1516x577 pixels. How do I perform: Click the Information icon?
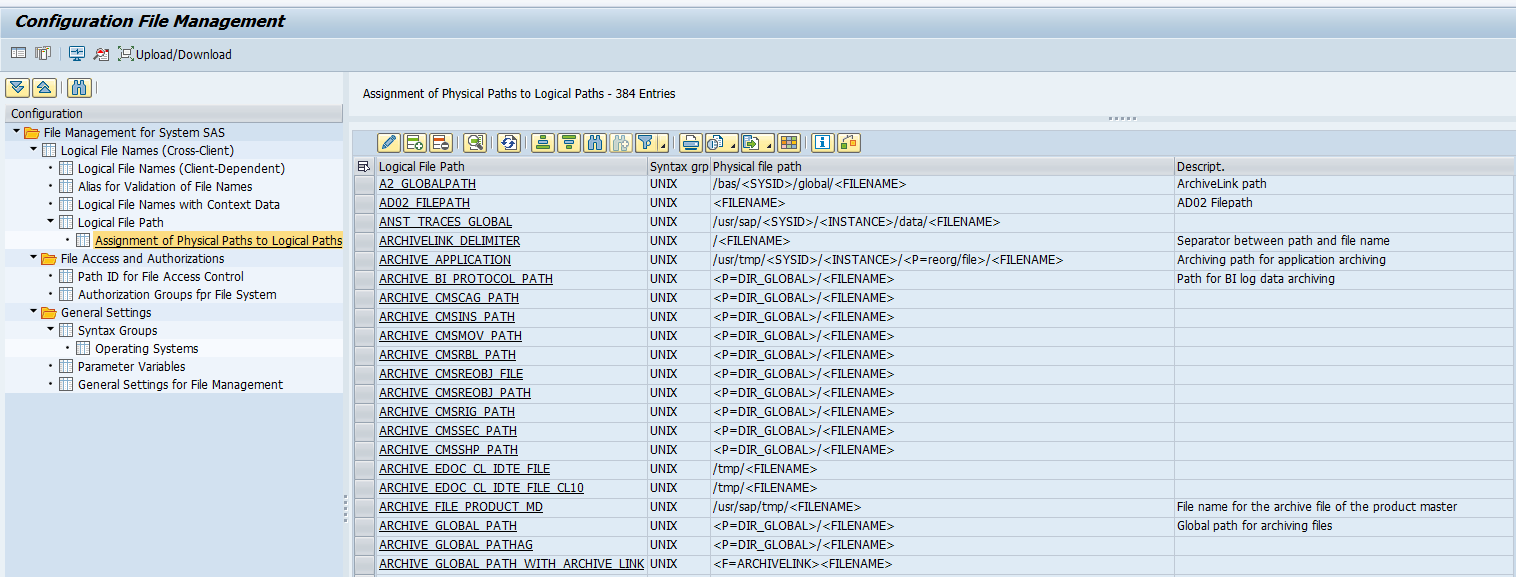[822, 143]
